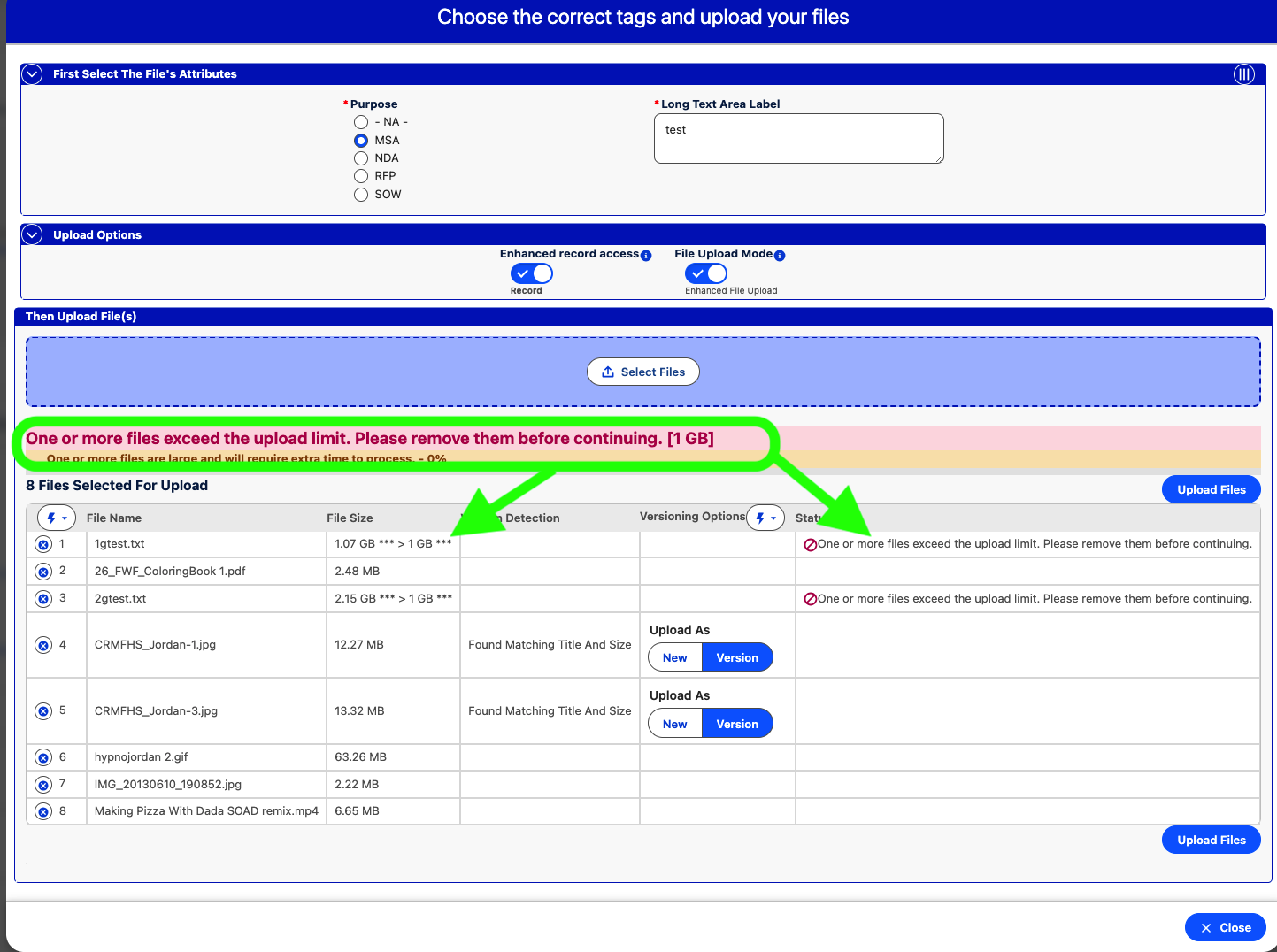This screenshot has width=1277, height=952.
Task: Click into Long Text Area Label field
Action: 799,139
